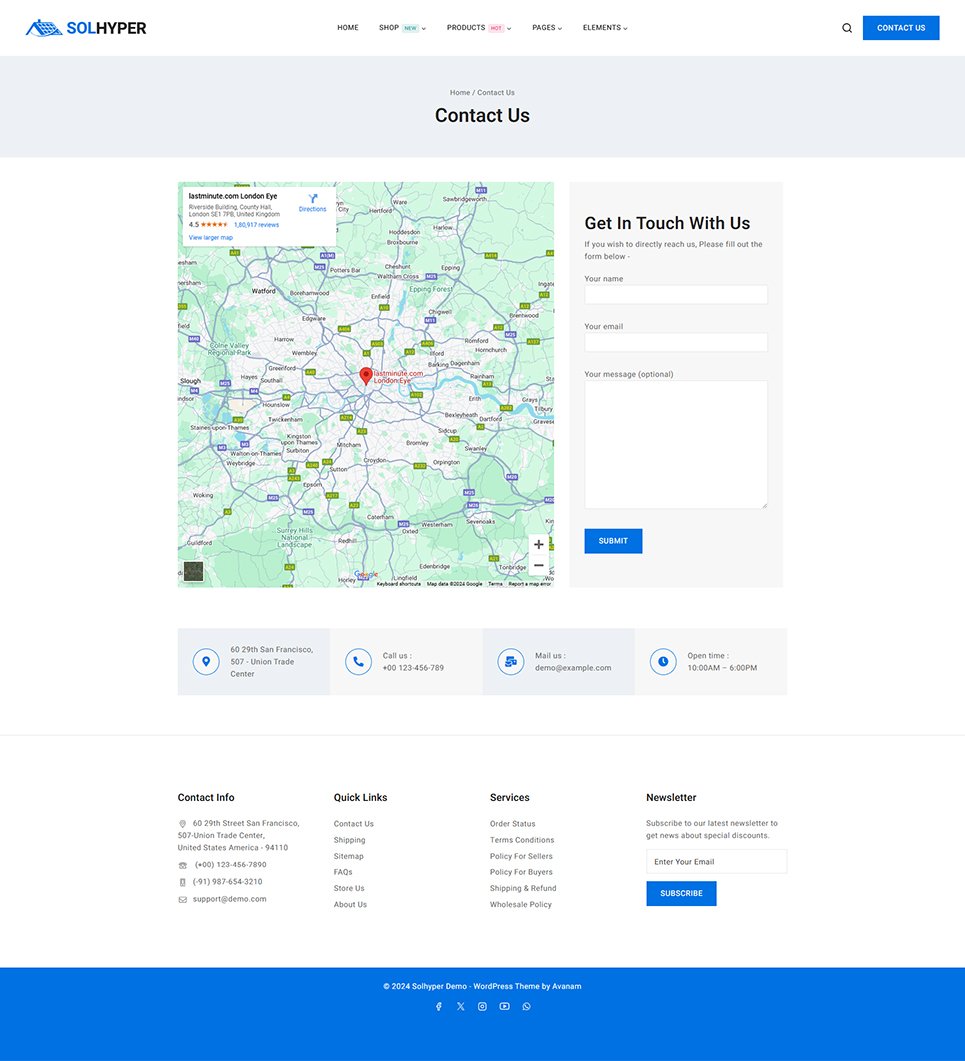Click the YouTube icon in footer

(504, 1007)
